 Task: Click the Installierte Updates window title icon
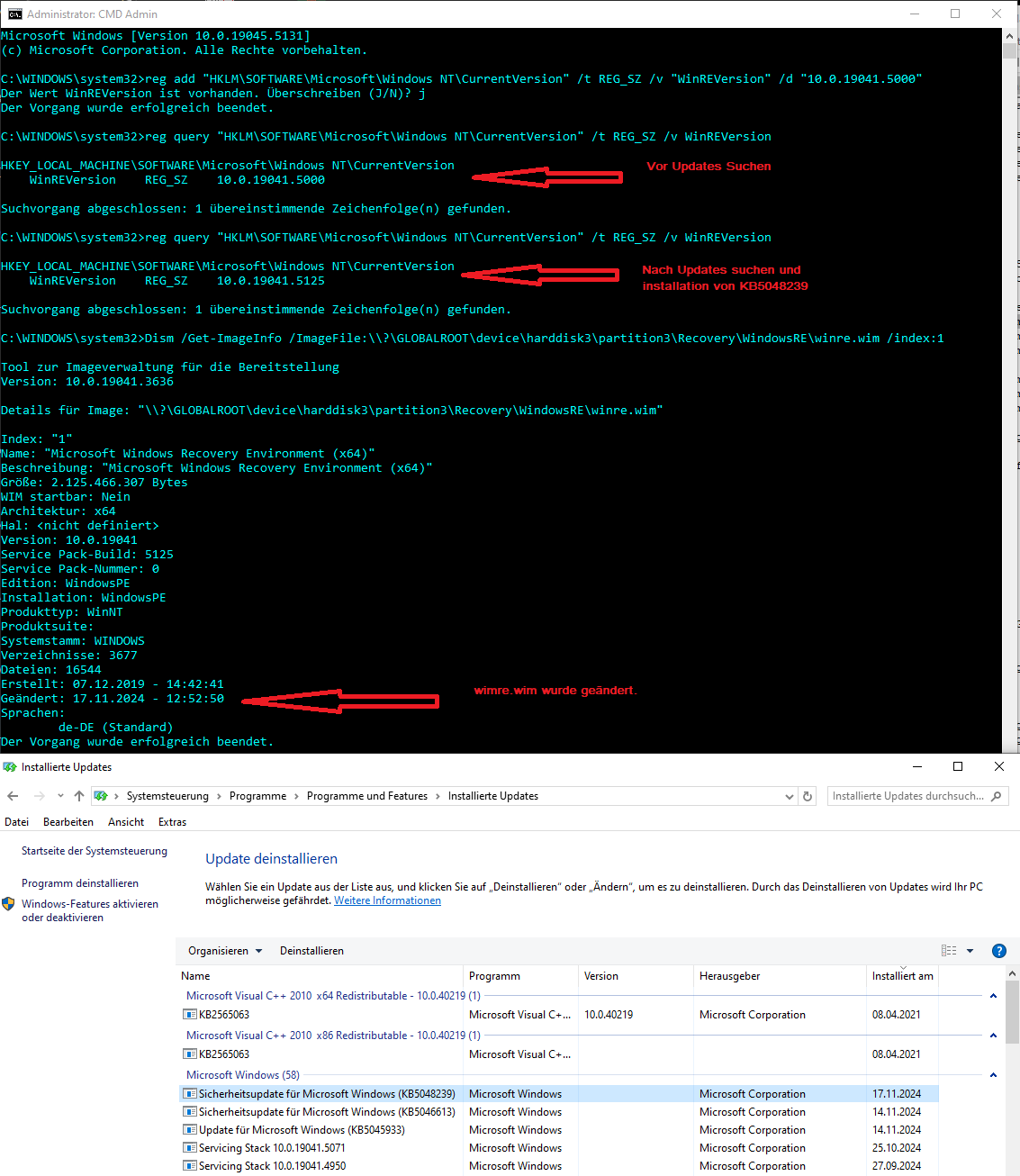tap(10, 767)
